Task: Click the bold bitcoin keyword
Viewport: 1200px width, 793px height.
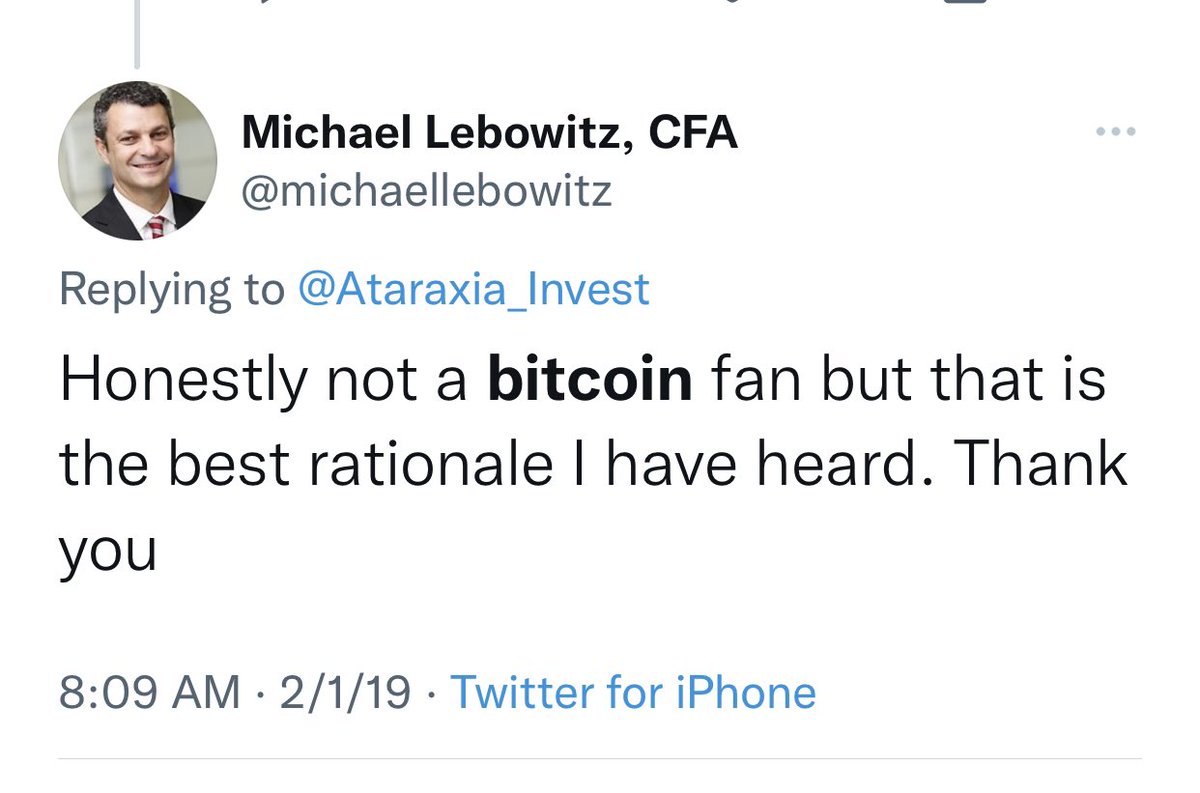Action: tap(590, 380)
